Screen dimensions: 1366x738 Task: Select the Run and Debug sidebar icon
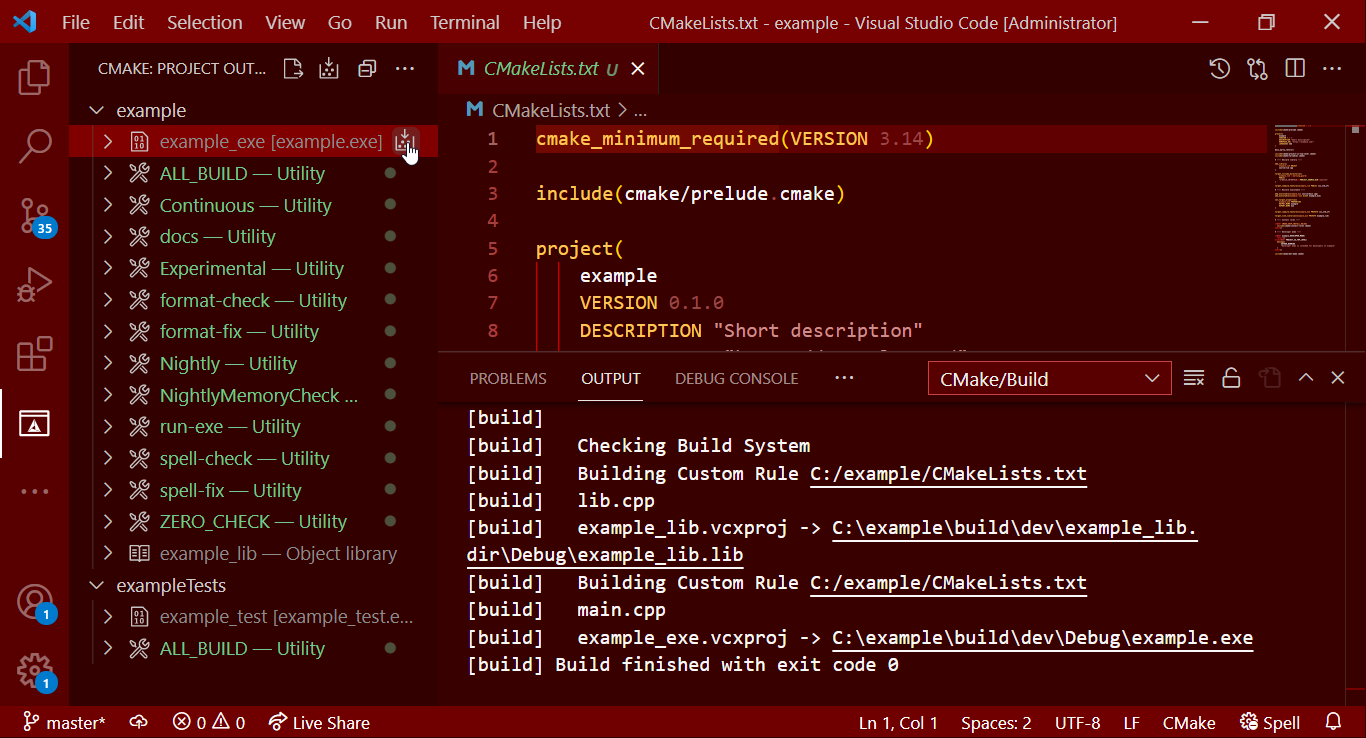(x=35, y=283)
